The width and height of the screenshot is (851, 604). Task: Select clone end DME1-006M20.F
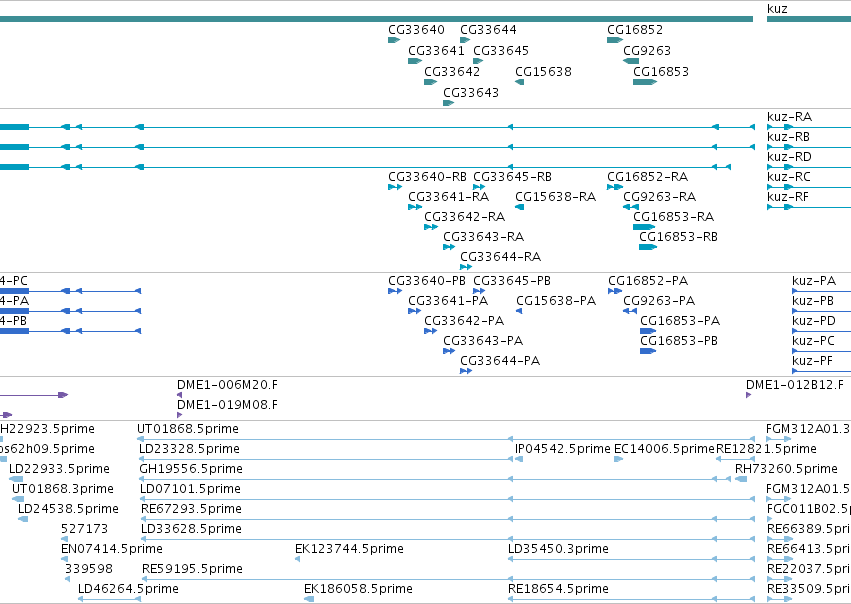[x=227, y=385]
